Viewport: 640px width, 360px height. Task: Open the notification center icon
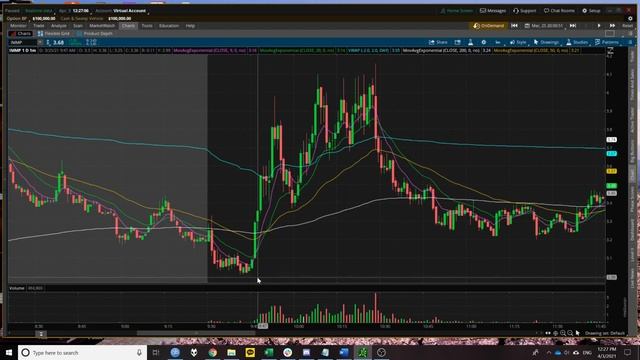tap(627, 352)
